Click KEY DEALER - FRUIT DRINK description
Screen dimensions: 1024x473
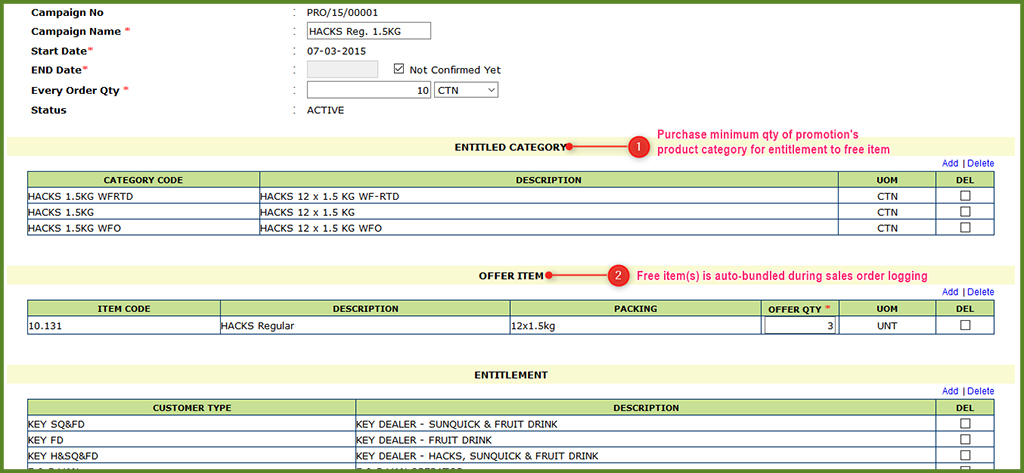pyautogui.click(x=648, y=440)
